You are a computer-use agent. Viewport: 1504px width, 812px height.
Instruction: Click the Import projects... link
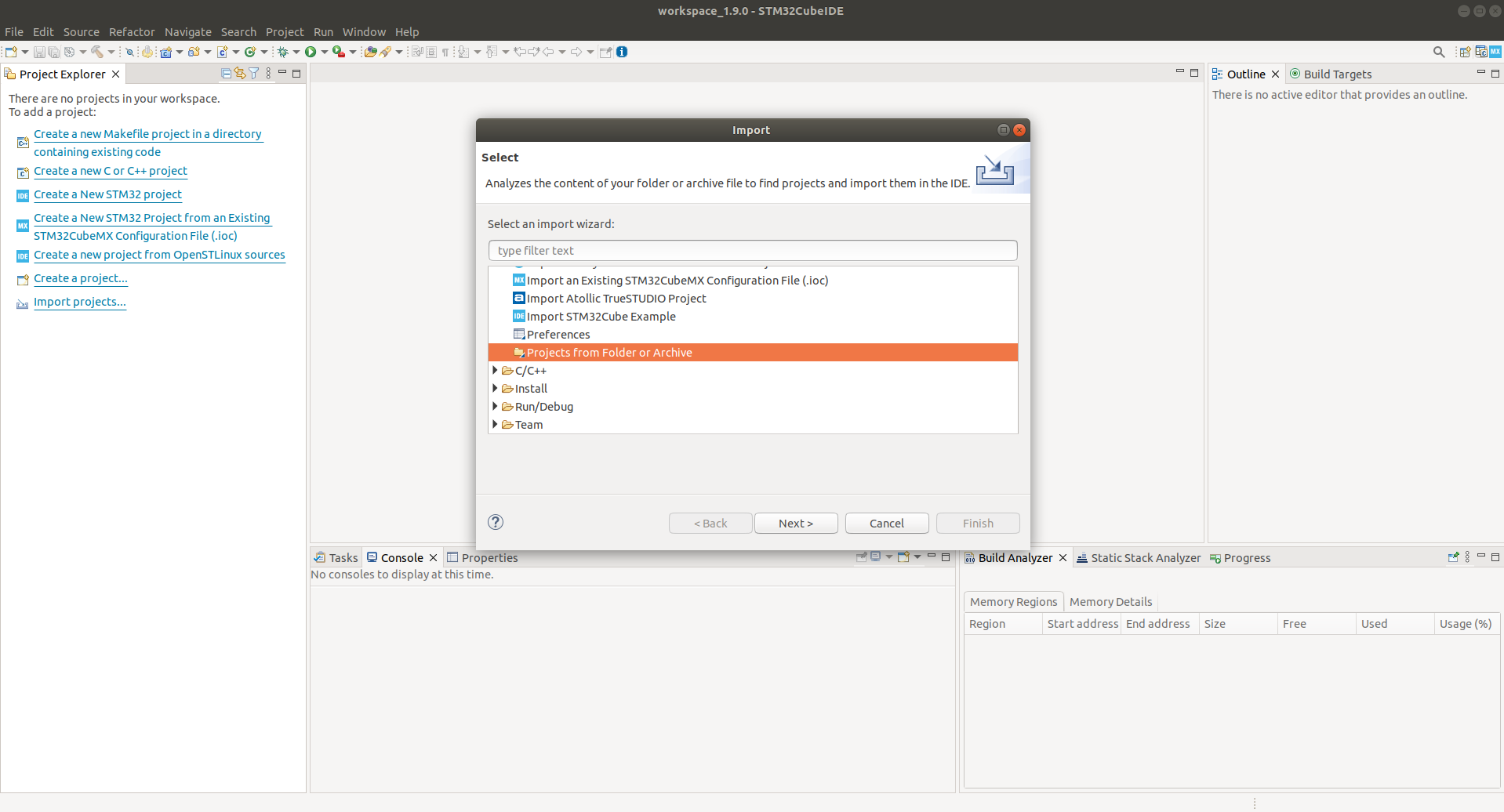click(x=79, y=302)
